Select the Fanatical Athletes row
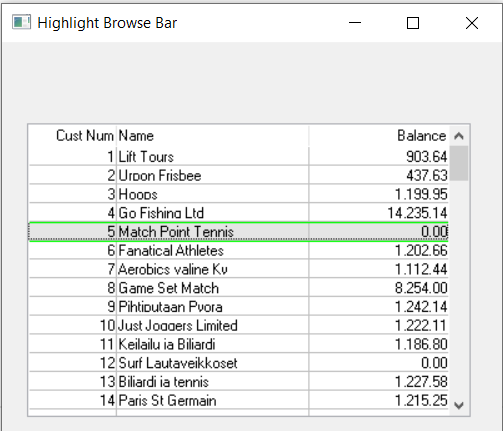Image resolution: width=503 pixels, height=431 pixels. point(239,250)
